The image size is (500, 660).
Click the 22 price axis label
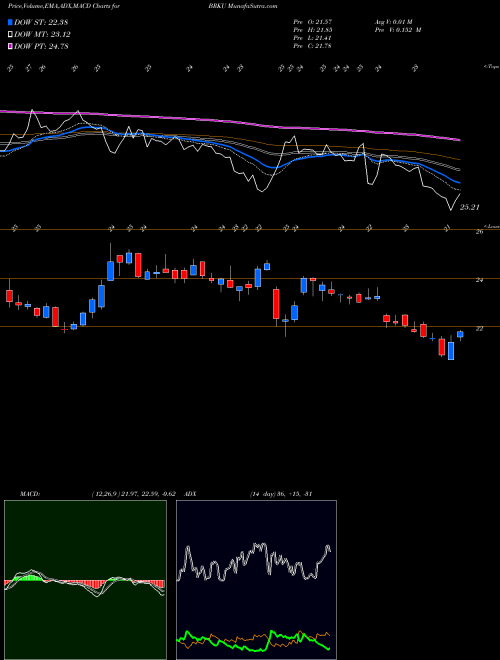[479, 329]
